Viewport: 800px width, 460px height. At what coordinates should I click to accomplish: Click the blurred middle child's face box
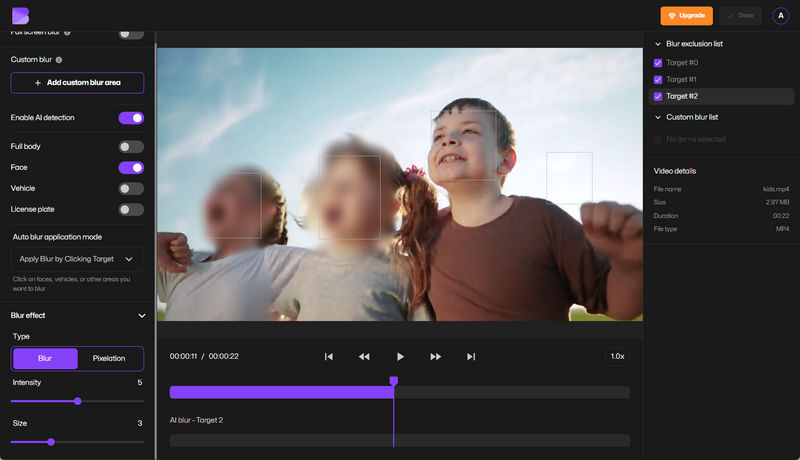click(350, 197)
